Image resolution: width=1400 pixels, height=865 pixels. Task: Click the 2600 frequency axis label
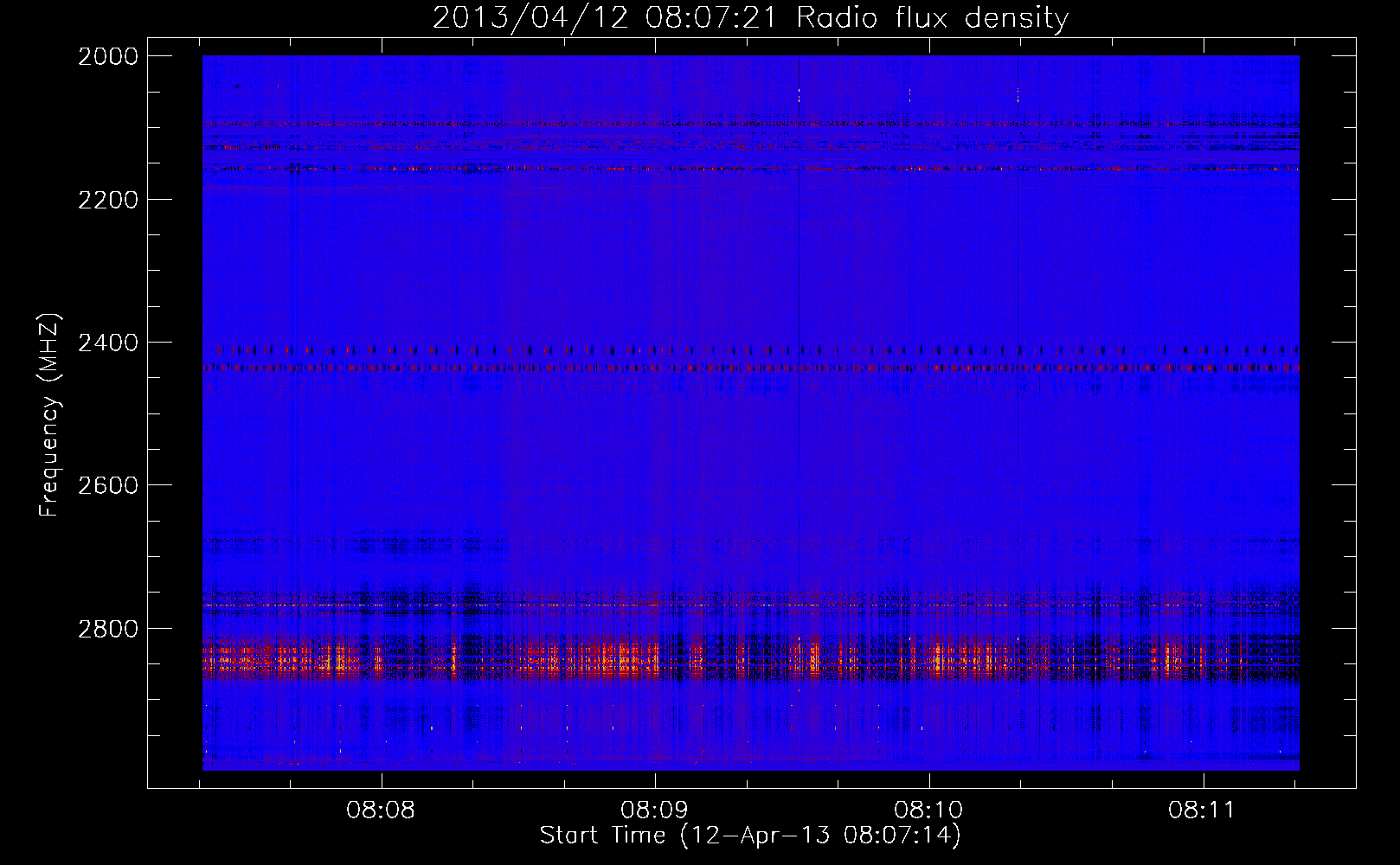click(108, 485)
